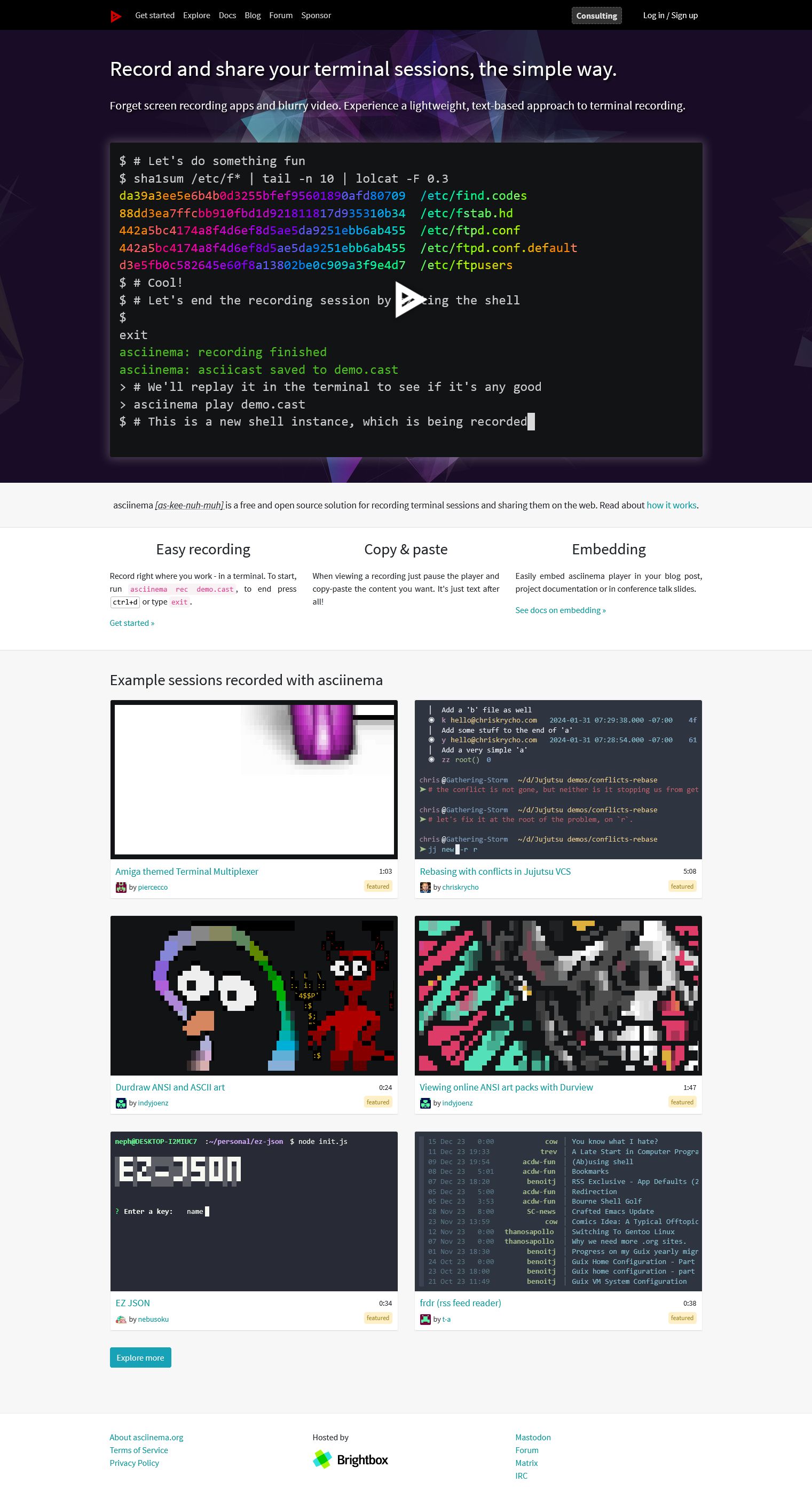The height and width of the screenshot is (1499, 812).
Task: Open Matrix footer link
Action: 526,1463
